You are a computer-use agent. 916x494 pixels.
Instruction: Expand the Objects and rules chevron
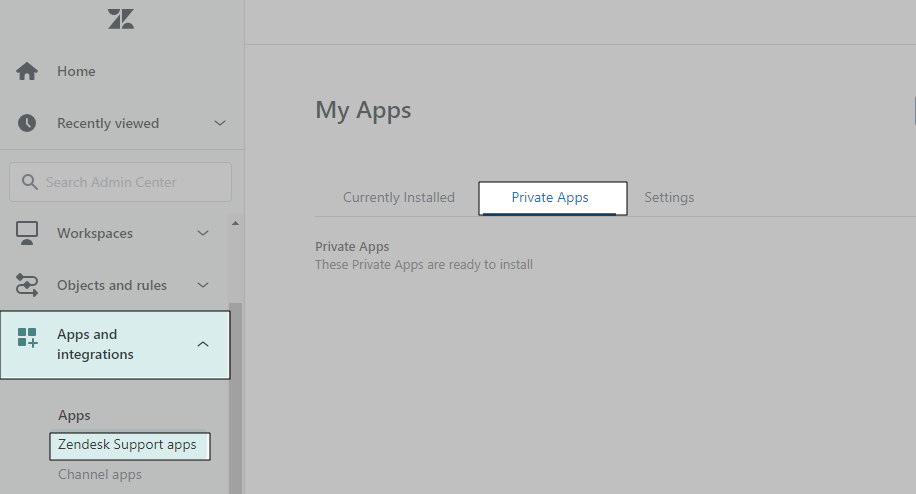point(203,285)
